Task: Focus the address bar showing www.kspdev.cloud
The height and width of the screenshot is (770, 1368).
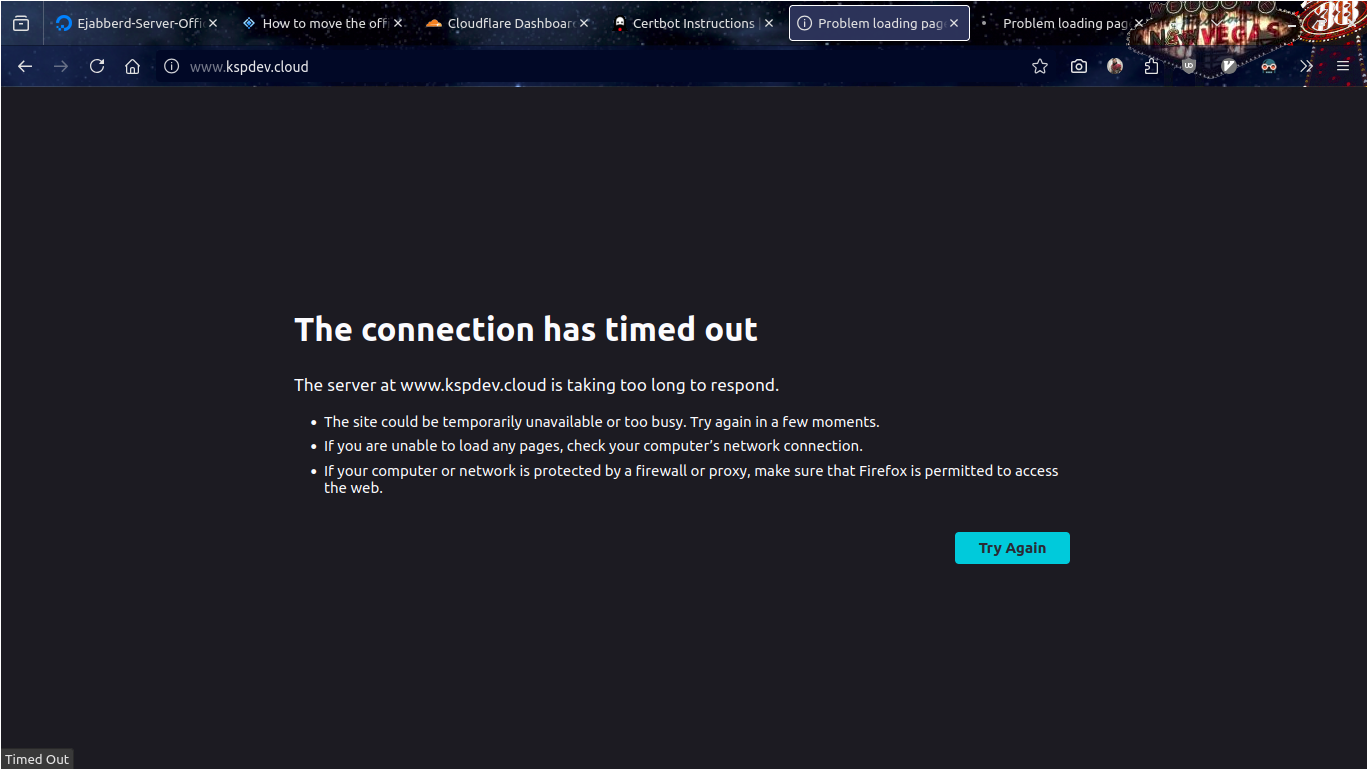Action: (x=590, y=66)
